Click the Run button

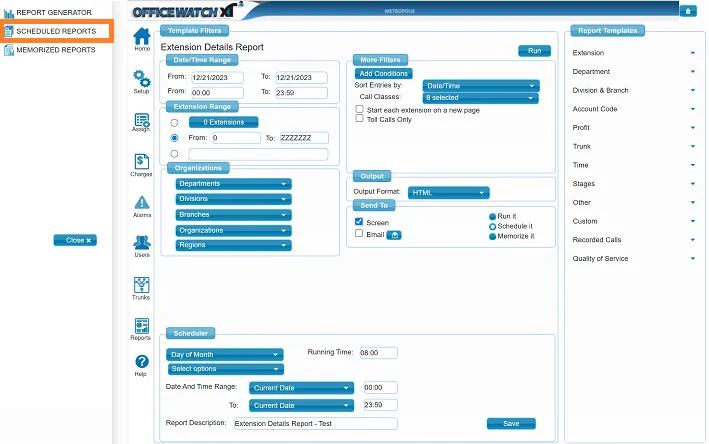[534, 51]
